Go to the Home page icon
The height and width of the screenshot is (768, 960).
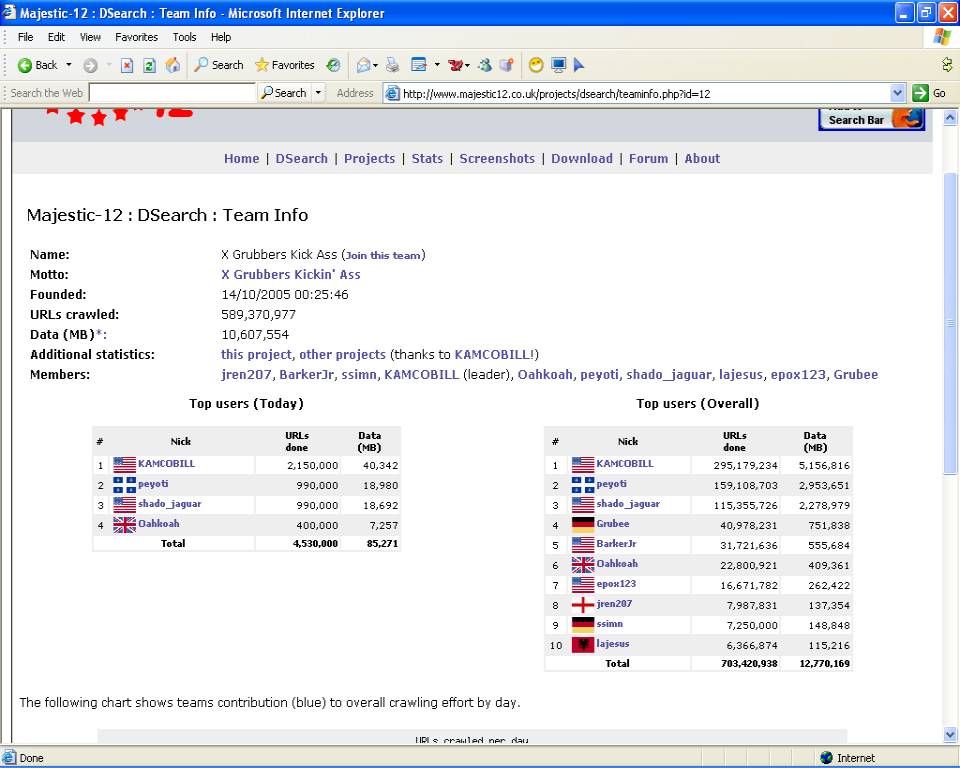coord(173,65)
